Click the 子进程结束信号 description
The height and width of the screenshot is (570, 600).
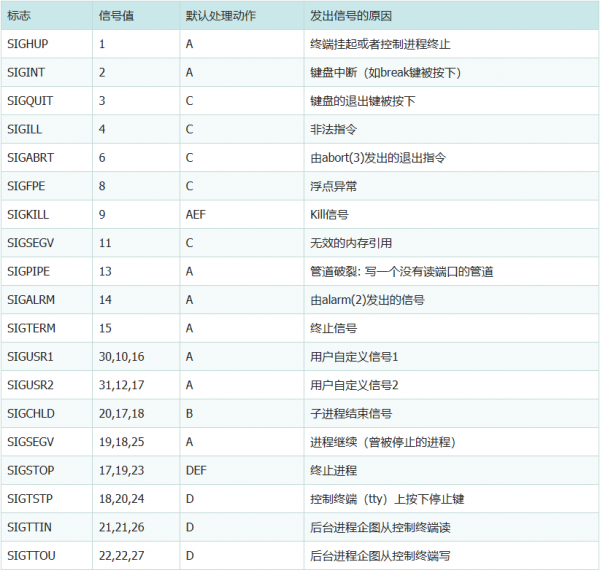click(x=351, y=413)
